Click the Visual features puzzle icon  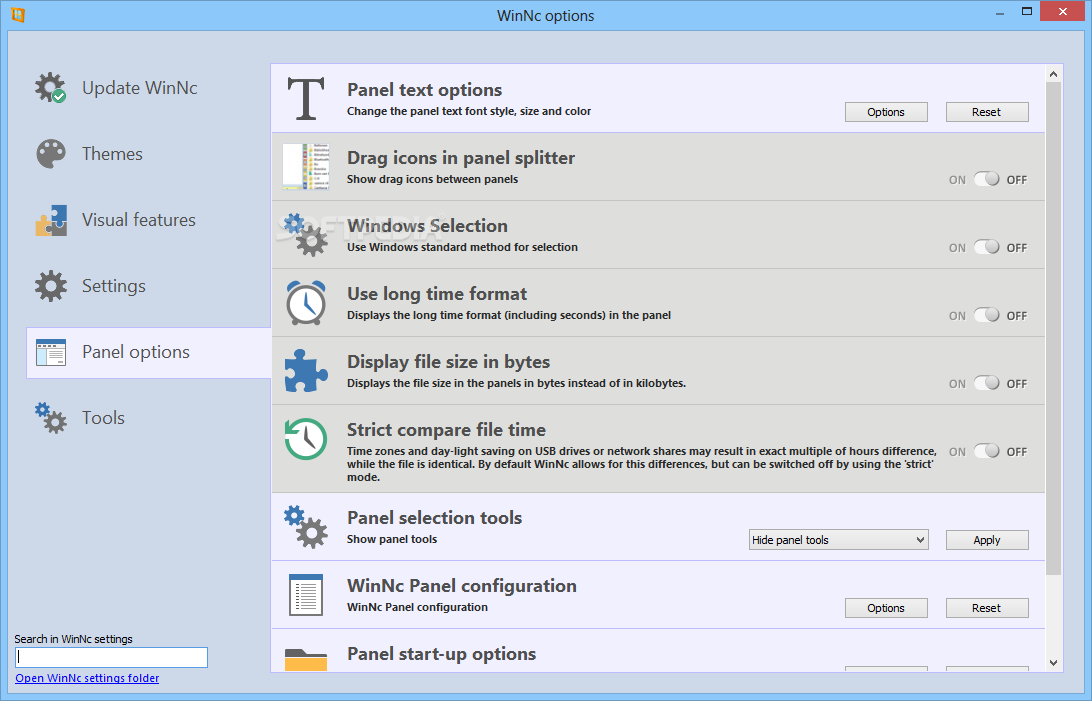tap(51, 220)
